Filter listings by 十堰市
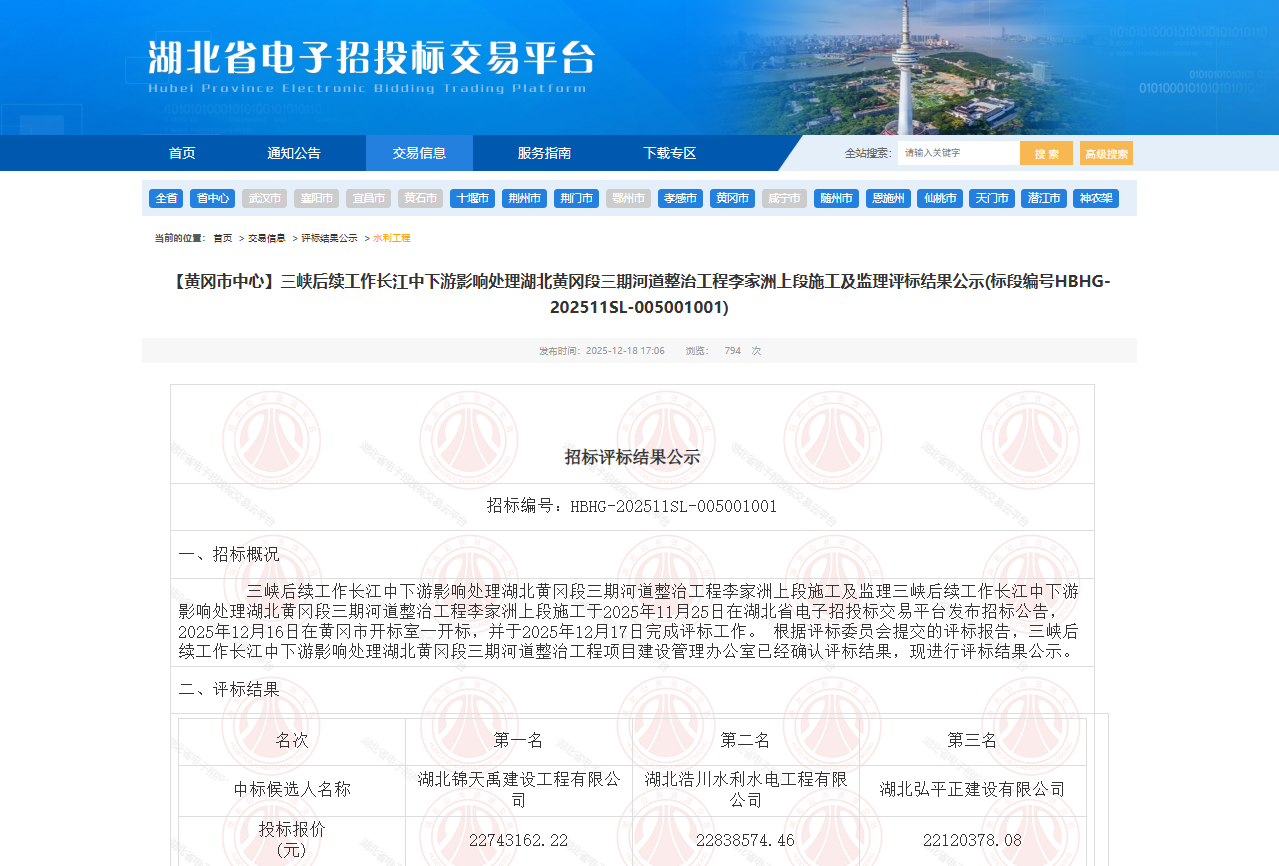 pyautogui.click(x=471, y=198)
